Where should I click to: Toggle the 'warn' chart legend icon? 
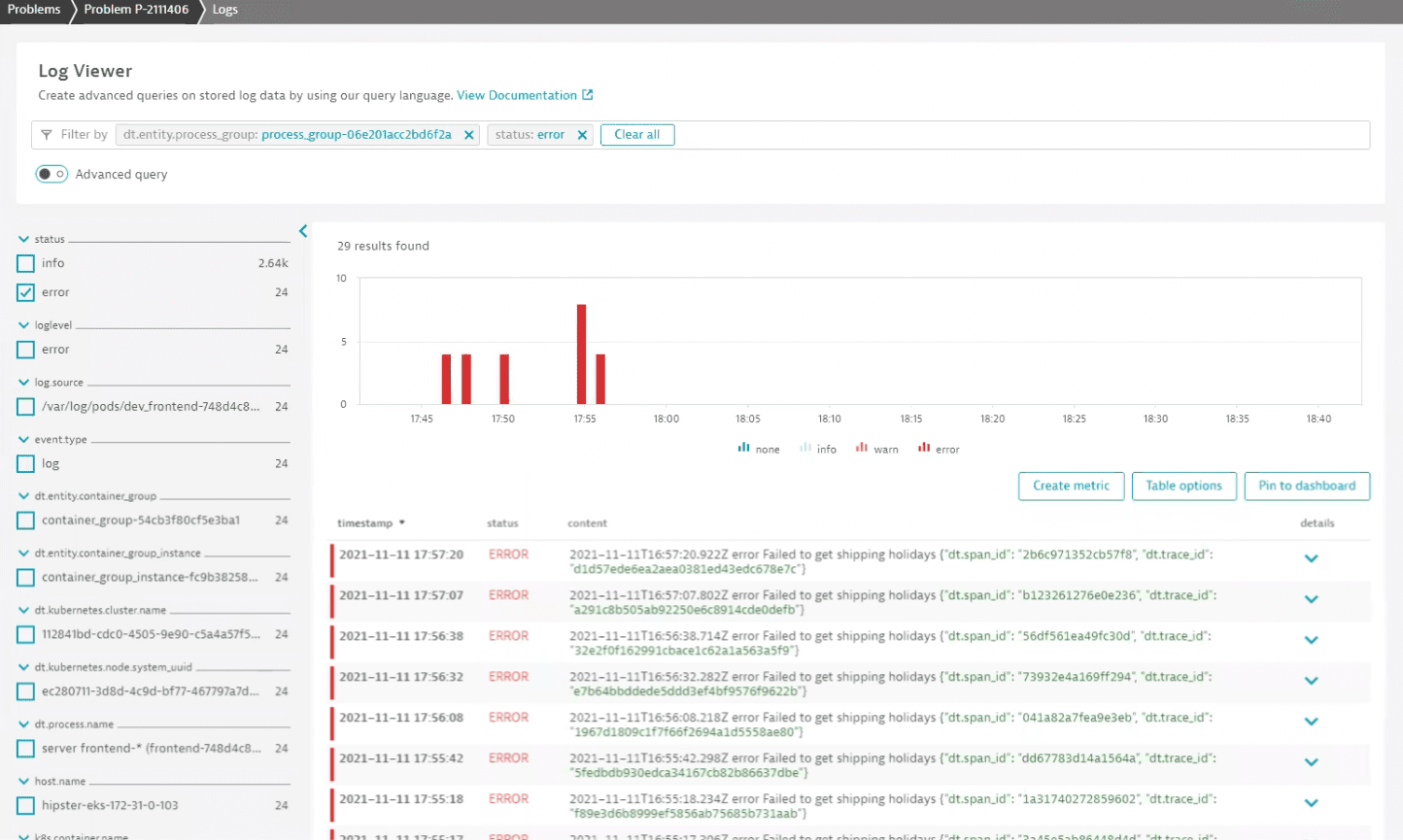click(x=861, y=448)
